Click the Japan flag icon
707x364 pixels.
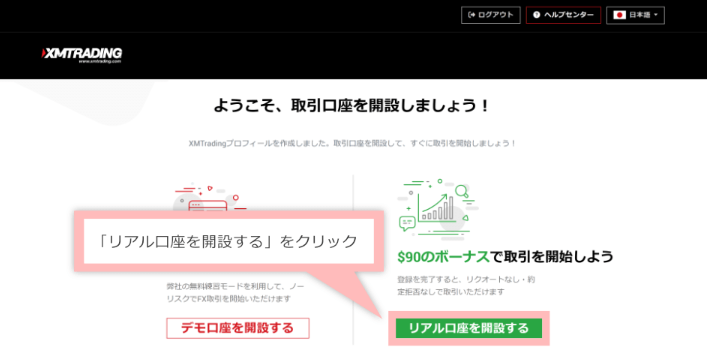tap(620, 15)
